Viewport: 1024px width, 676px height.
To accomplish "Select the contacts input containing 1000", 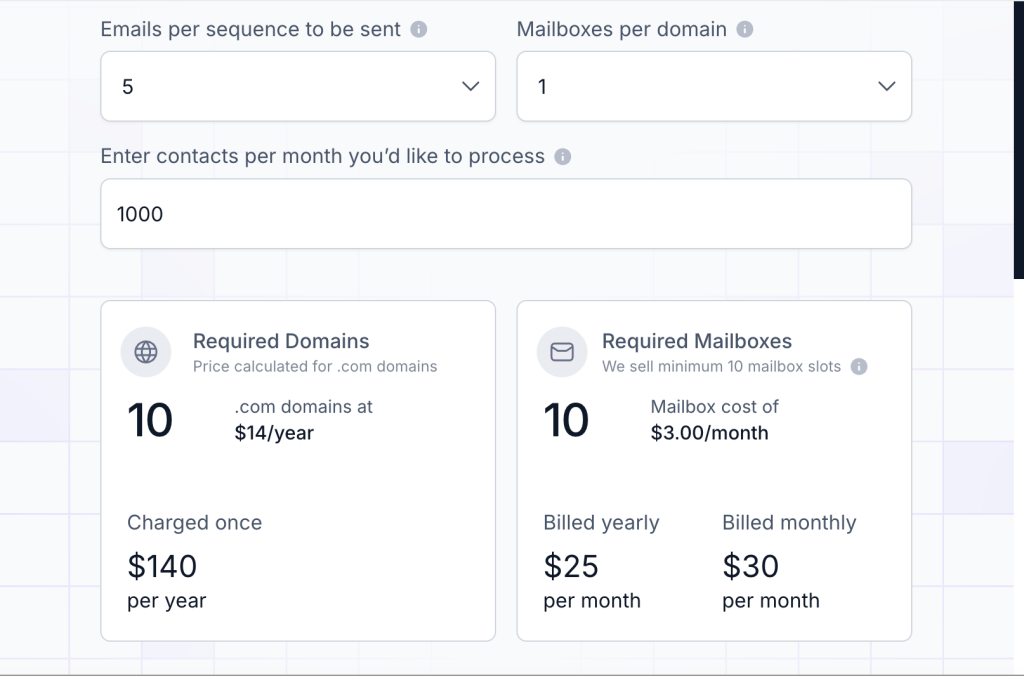I will (505, 213).
